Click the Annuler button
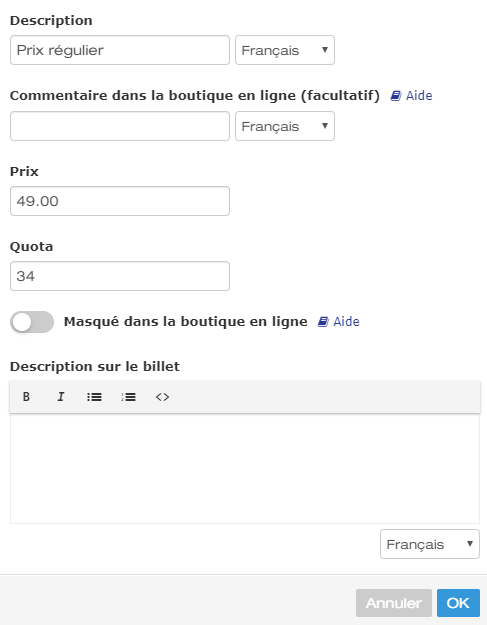The height and width of the screenshot is (625, 487). point(394,603)
